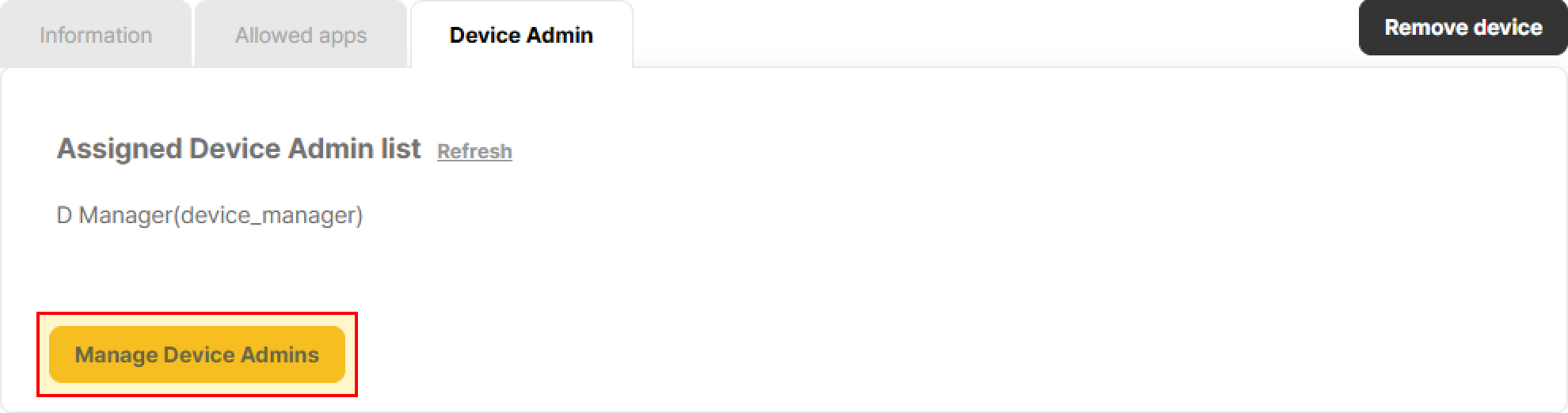Screen dimensions: 1568x413
Task: Reload admins with the Refresh link
Action: [x=474, y=151]
